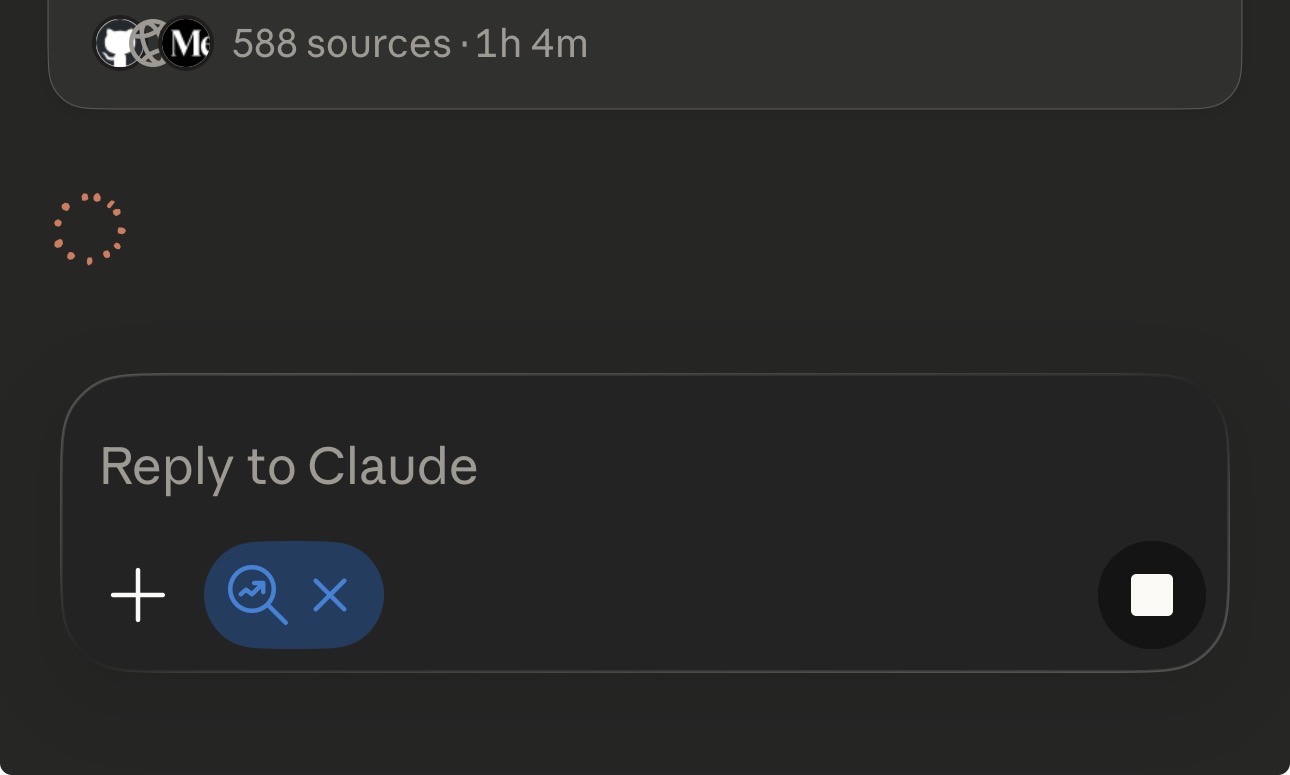Image resolution: width=1290 pixels, height=775 pixels.
Task: Click the stacked source icons group
Action: [x=153, y=44]
